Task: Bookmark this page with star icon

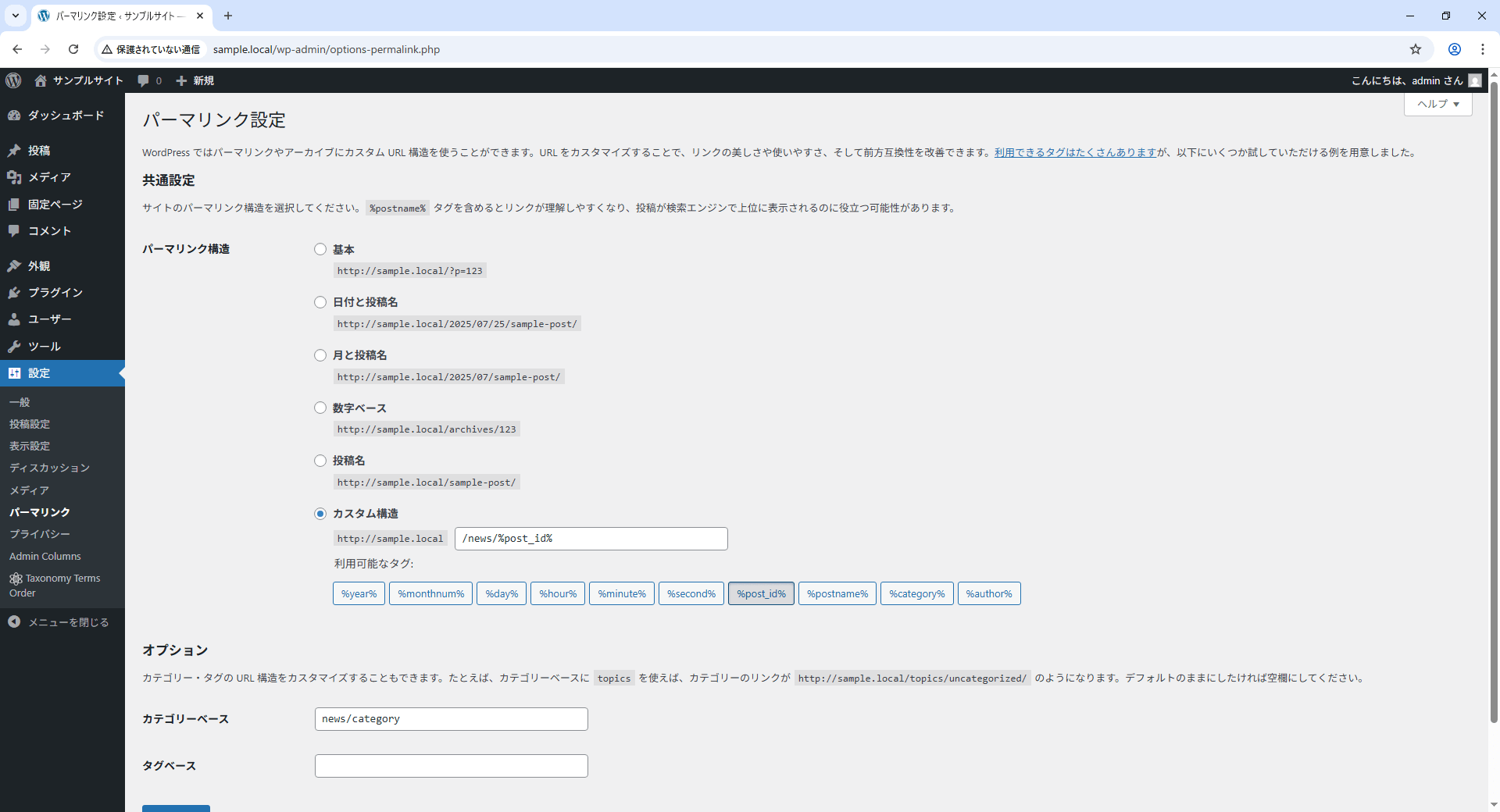Action: click(x=1416, y=49)
